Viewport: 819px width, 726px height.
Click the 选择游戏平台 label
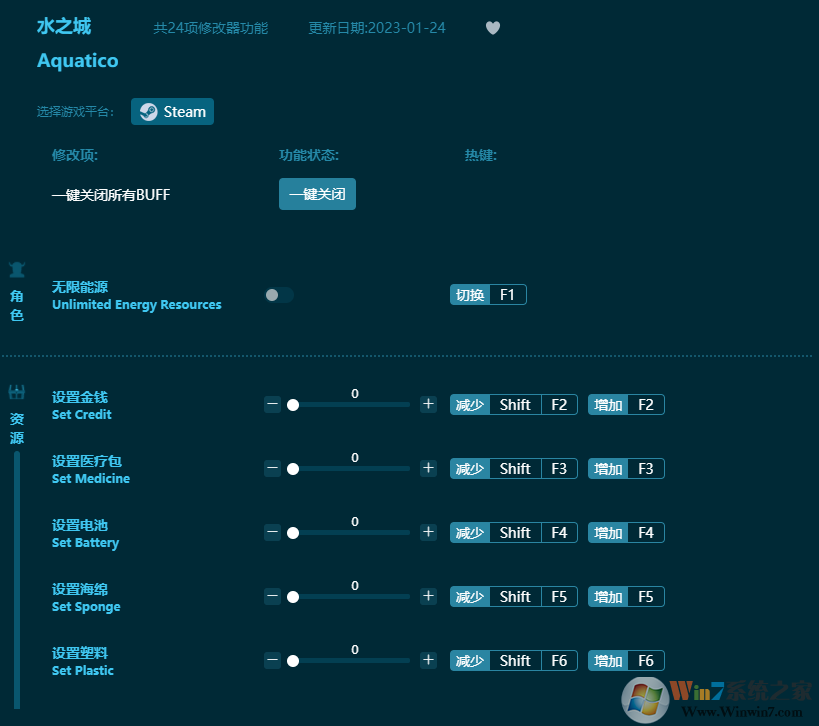tap(75, 112)
